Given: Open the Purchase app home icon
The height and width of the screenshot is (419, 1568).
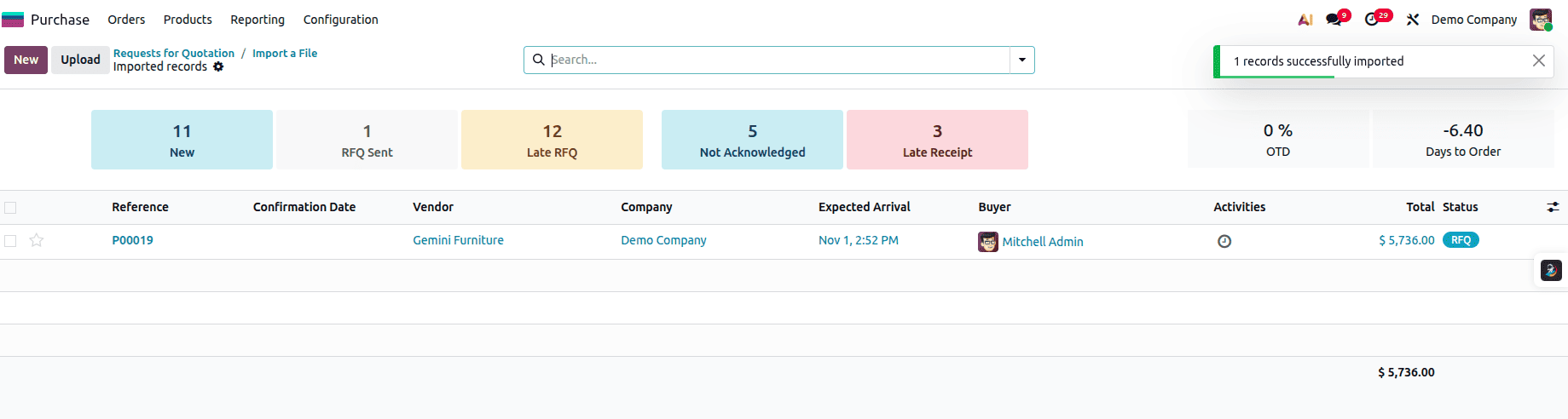Looking at the screenshot, I should 13,20.
